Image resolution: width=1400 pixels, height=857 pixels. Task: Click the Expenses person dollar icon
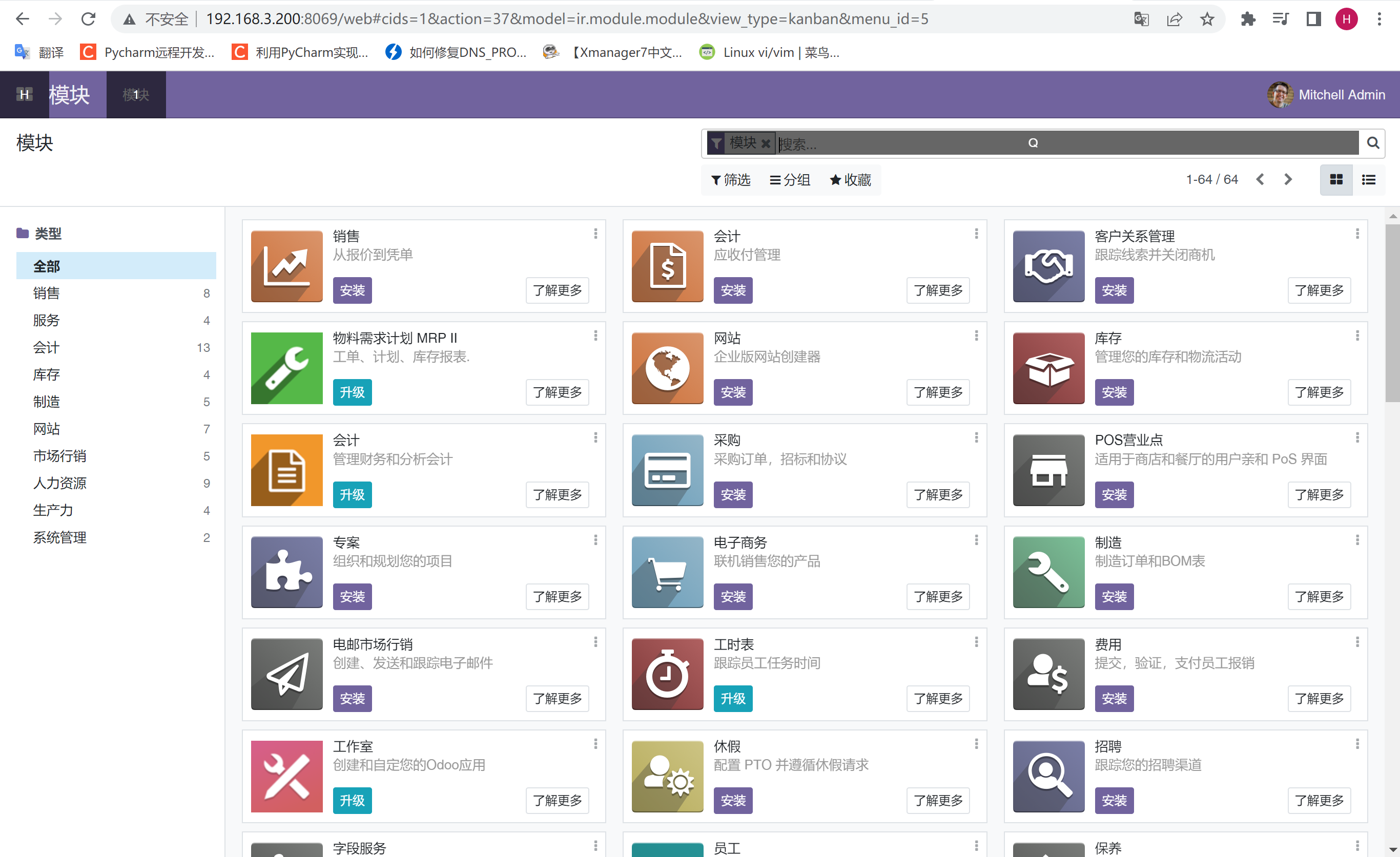[1048, 674]
